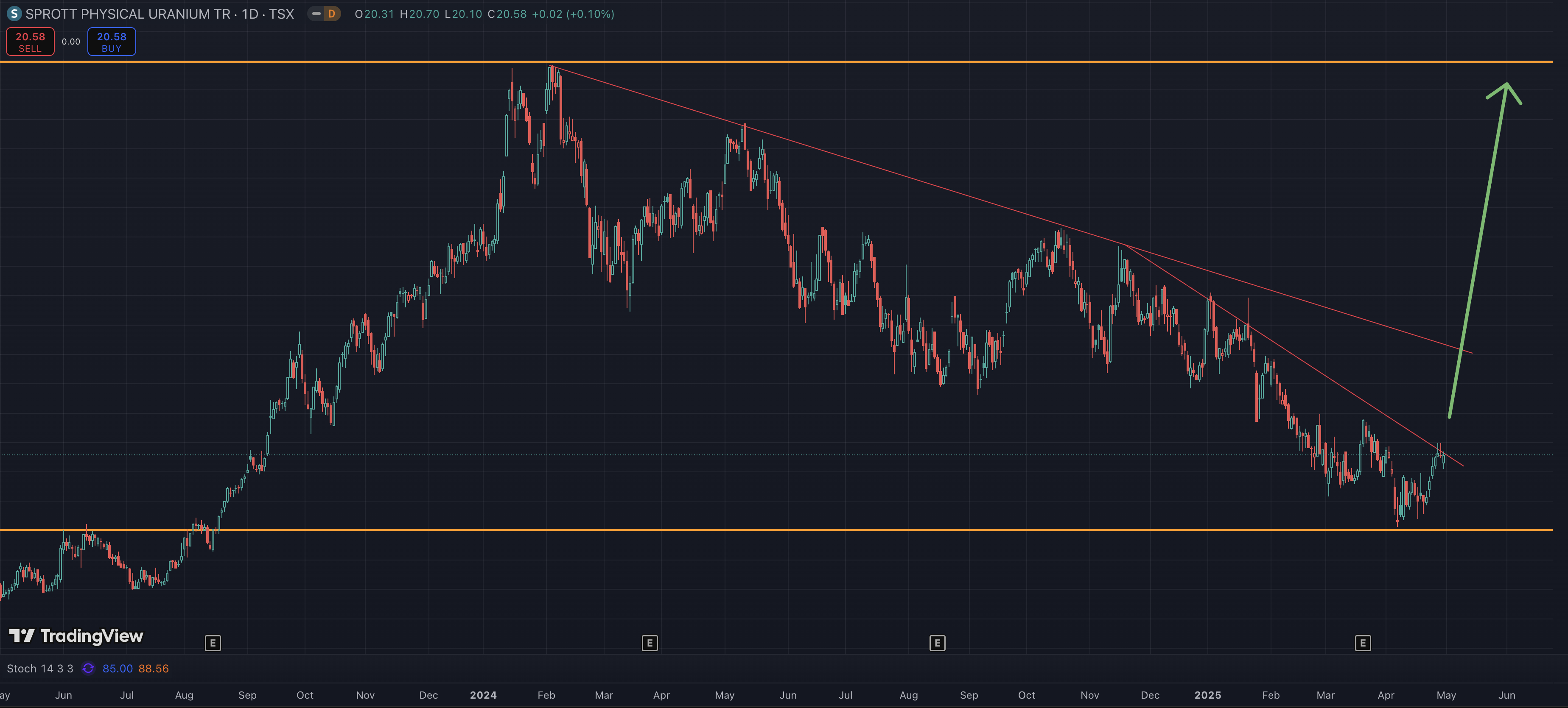Click the blue 20.58 BUY button

point(112,42)
